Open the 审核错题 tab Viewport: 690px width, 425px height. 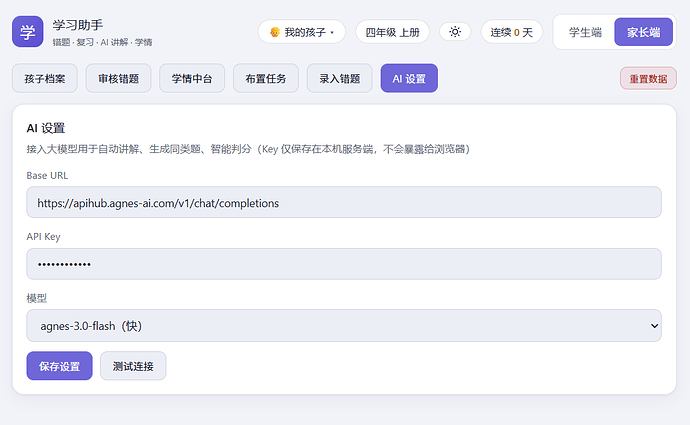118,78
